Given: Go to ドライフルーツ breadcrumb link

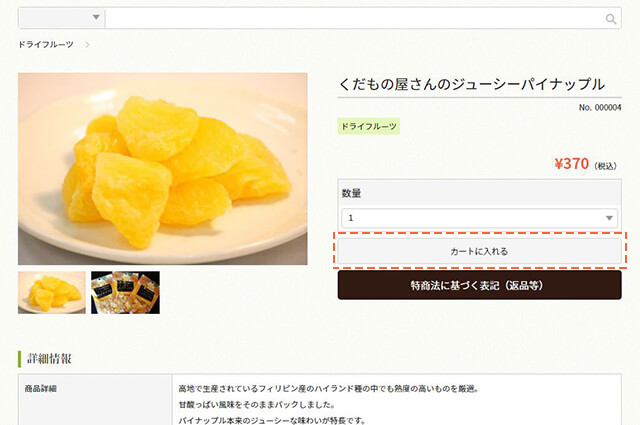Looking at the screenshot, I should coord(46,45).
